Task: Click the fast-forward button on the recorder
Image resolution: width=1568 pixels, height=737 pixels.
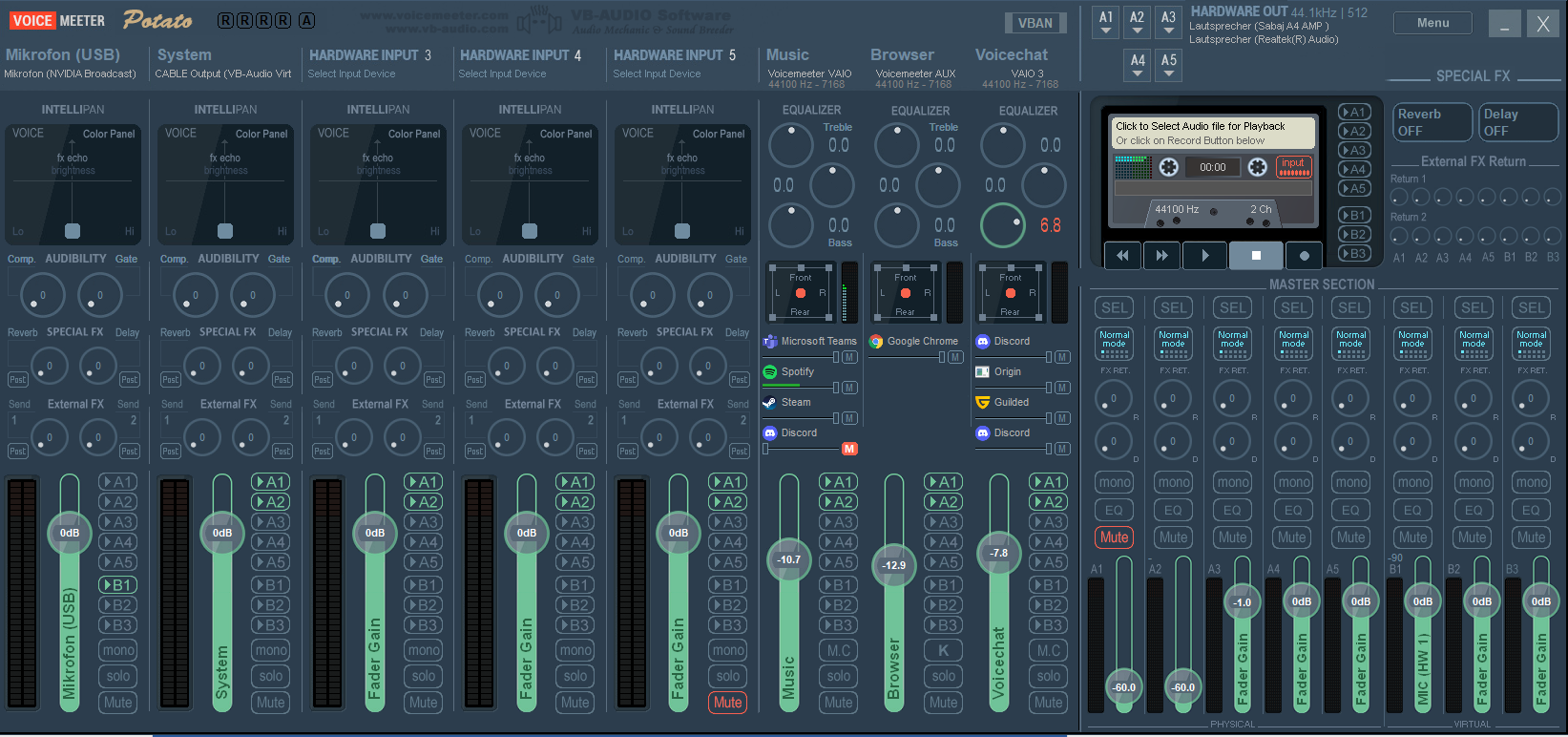Action: [1161, 255]
